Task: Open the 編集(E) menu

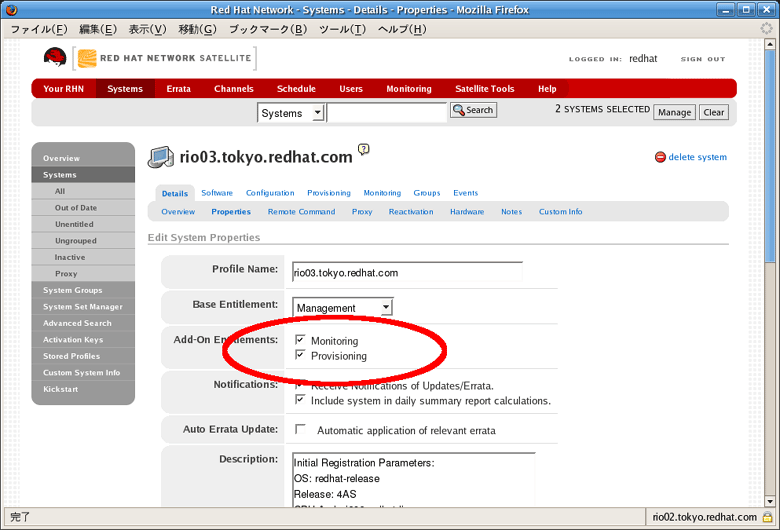Action: click(x=98, y=29)
